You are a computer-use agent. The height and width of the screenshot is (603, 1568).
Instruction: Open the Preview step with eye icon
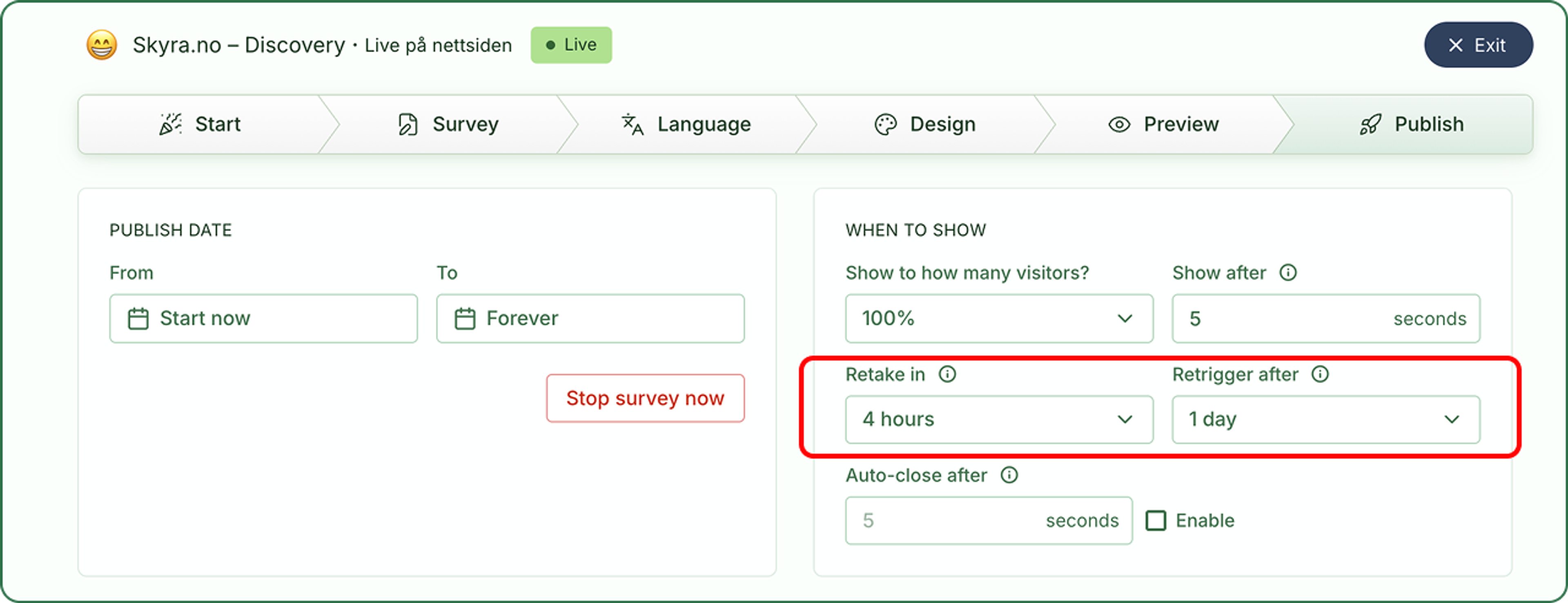tap(1164, 124)
